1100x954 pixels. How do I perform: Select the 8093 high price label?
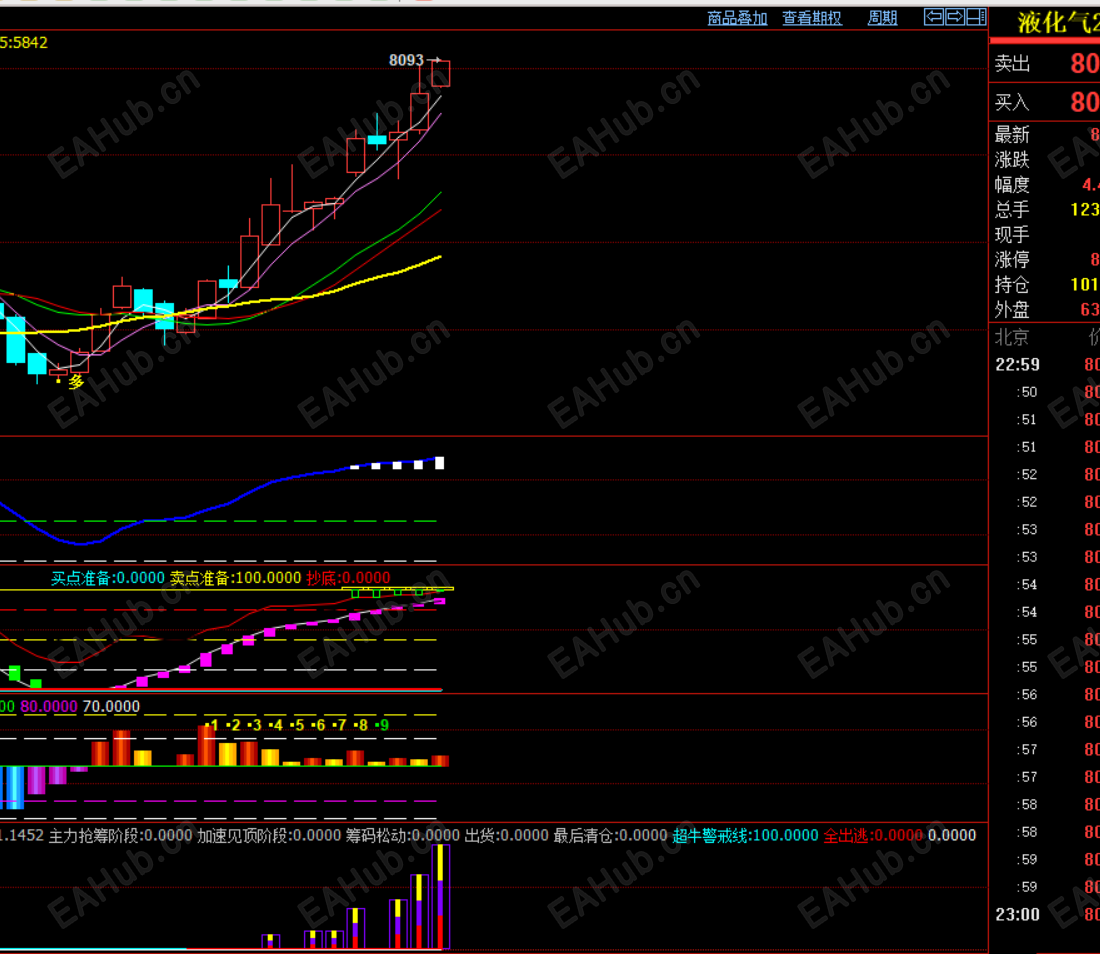406,60
